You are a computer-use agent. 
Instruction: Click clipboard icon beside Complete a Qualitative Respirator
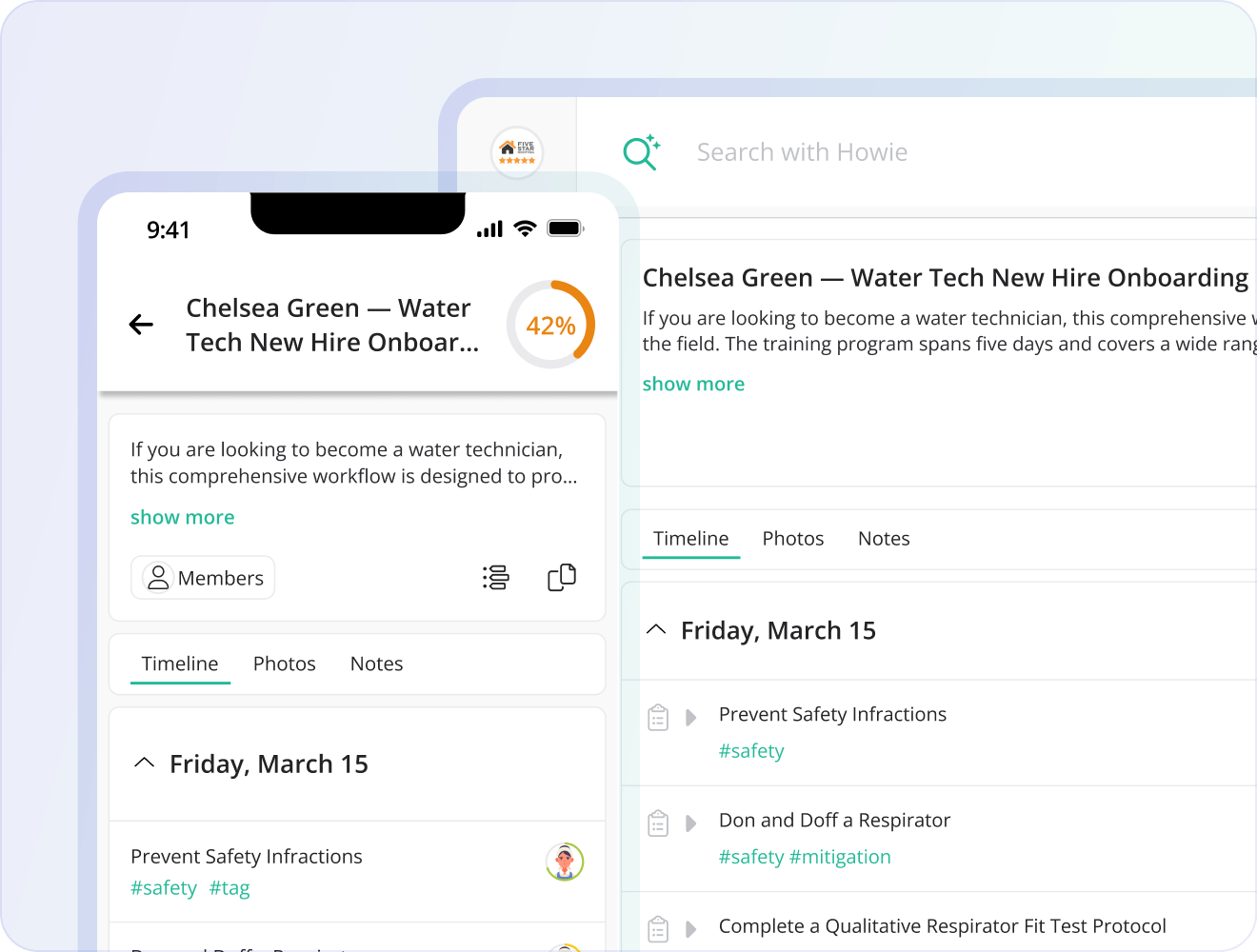[x=658, y=928]
